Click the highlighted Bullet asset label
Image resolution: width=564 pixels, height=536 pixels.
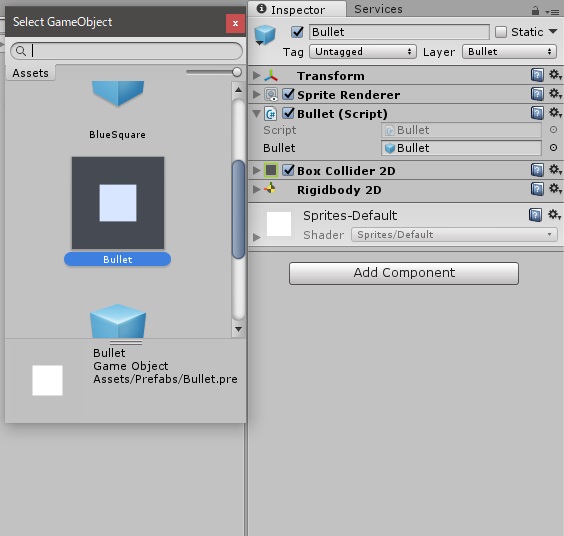click(x=117, y=259)
